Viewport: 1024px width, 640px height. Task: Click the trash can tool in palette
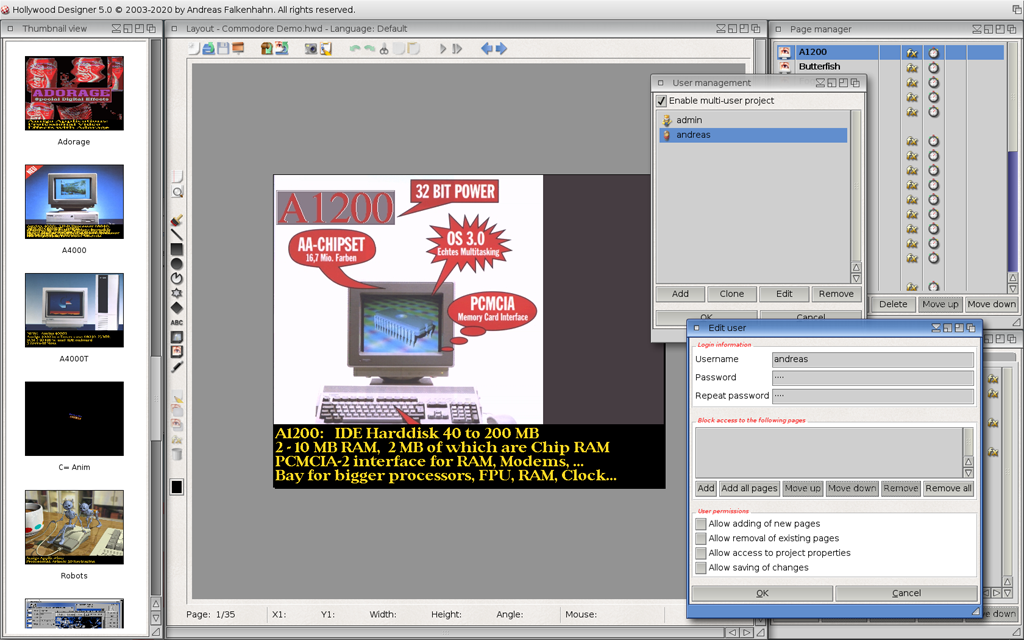click(177, 454)
